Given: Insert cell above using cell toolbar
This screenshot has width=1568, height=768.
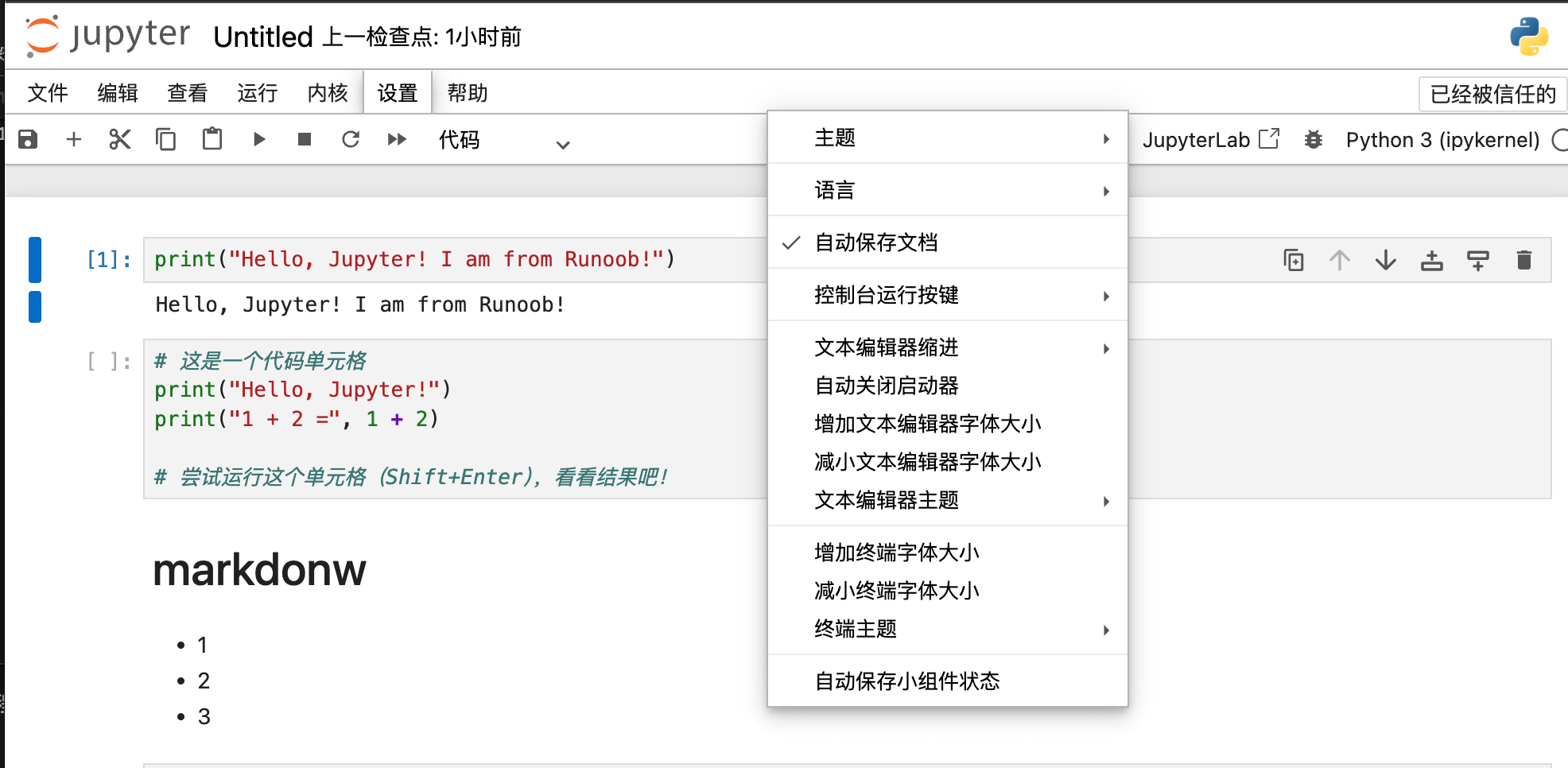Looking at the screenshot, I should click(1432, 260).
